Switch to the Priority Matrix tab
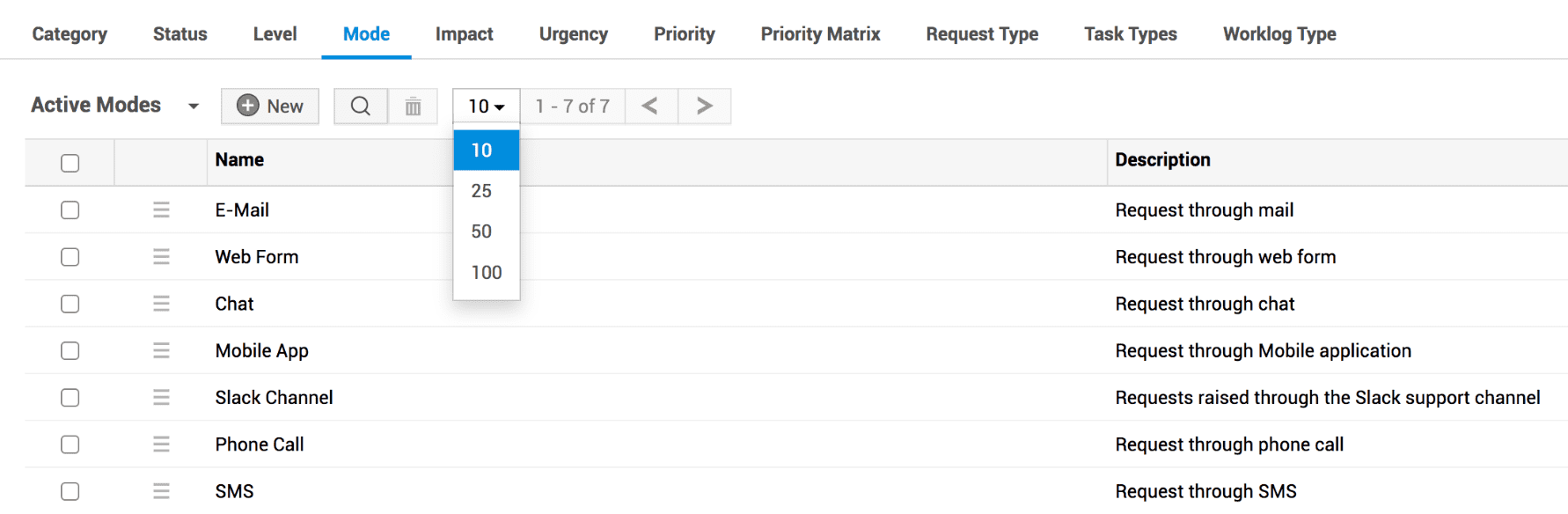Image resolution: width=1568 pixels, height=514 pixels. (x=820, y=34)
